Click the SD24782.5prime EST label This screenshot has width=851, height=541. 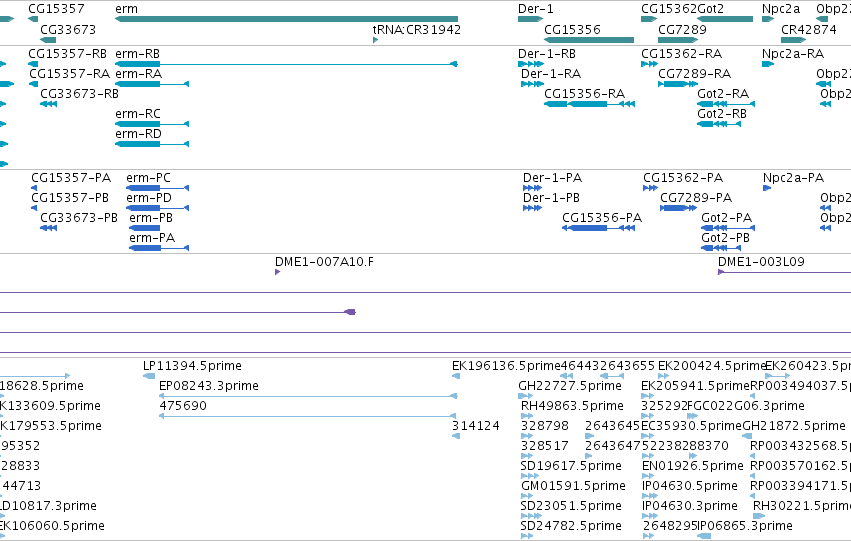coord(571,526)
